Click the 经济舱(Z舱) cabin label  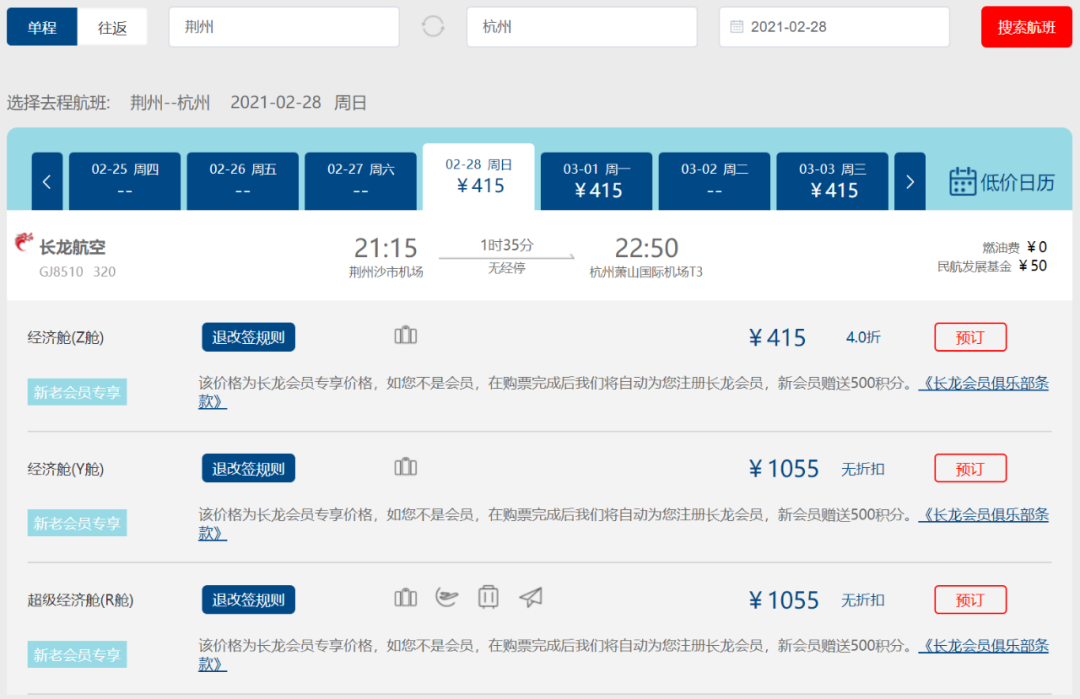pos(65,337)
